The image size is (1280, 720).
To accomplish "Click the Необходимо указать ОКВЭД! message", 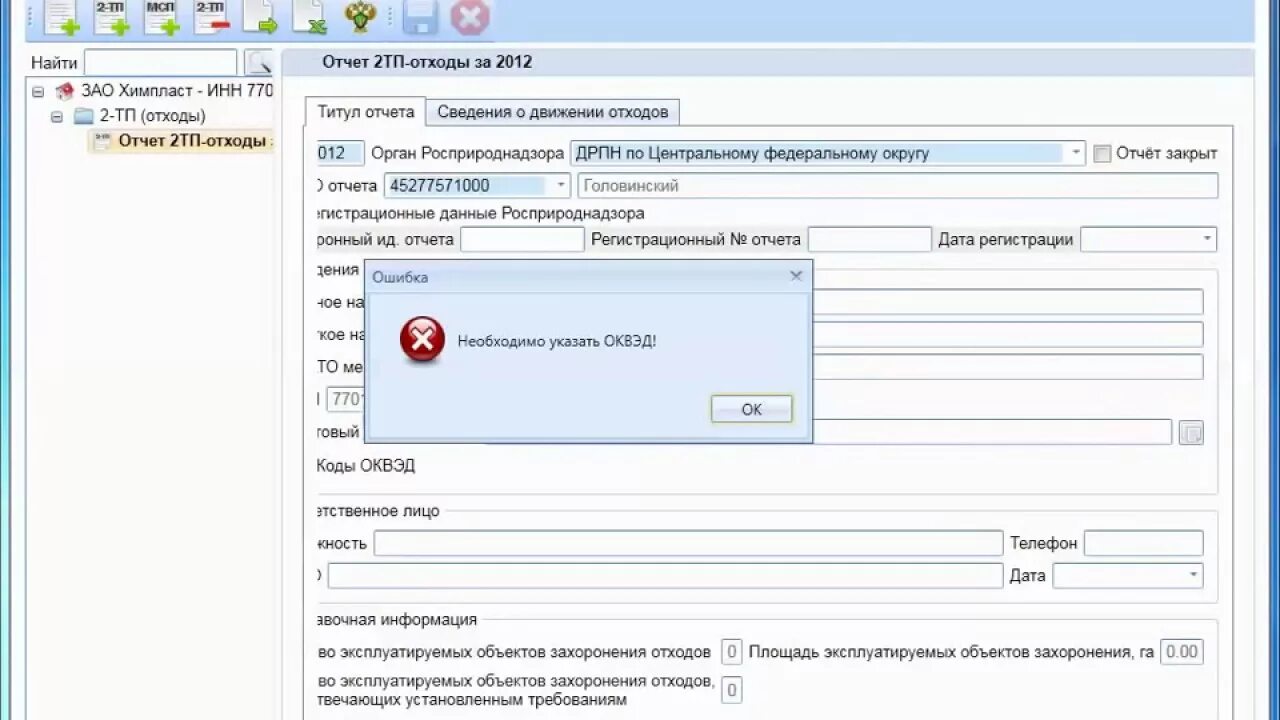I will click(x=557, y=341).
